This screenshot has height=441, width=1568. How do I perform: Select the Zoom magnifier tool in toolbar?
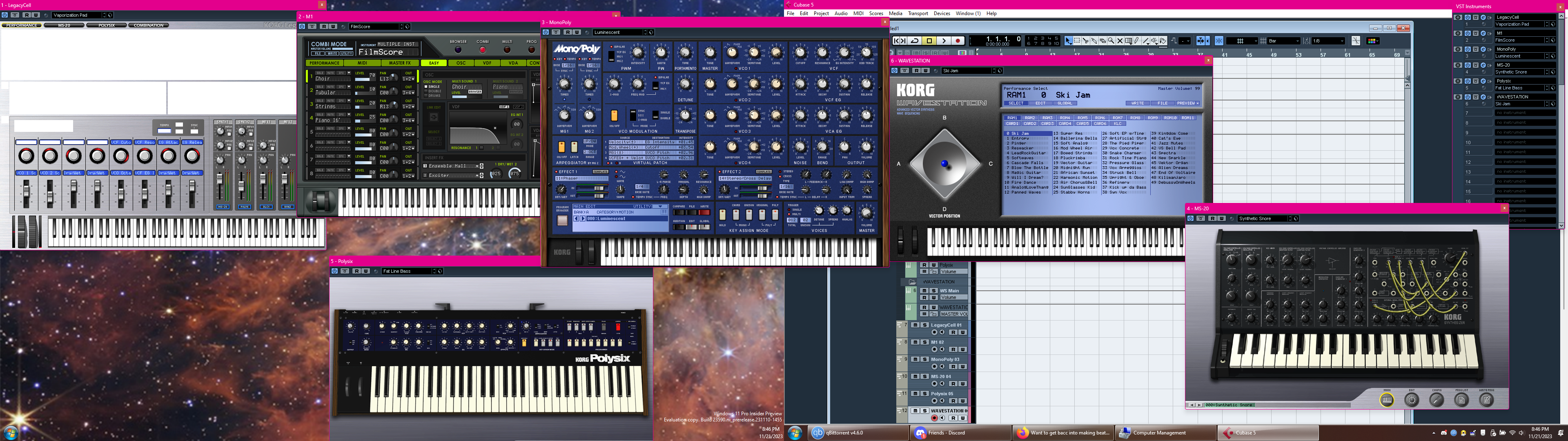coord(1111,41)
